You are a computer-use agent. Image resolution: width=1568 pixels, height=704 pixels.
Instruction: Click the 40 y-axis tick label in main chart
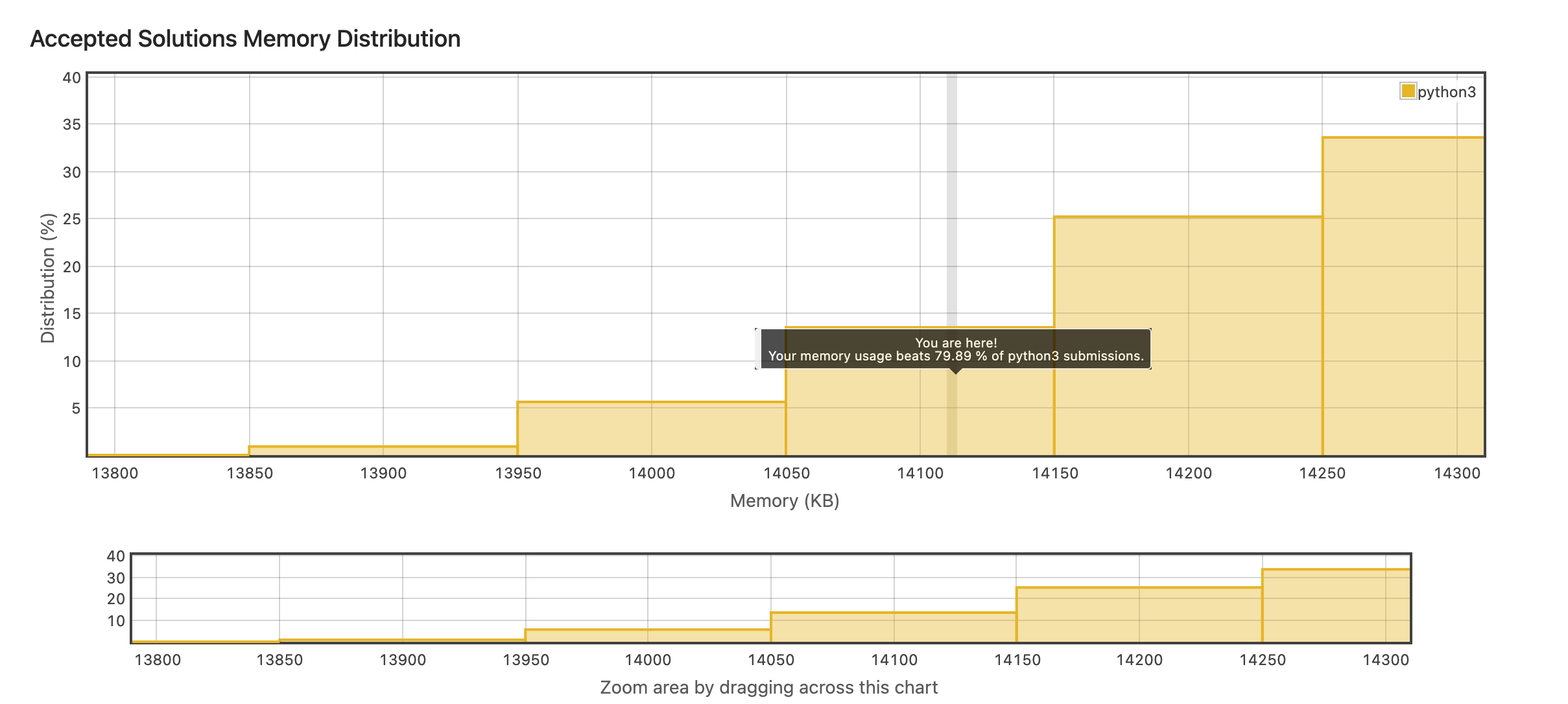pyautogui.click(x=71, y=78)
